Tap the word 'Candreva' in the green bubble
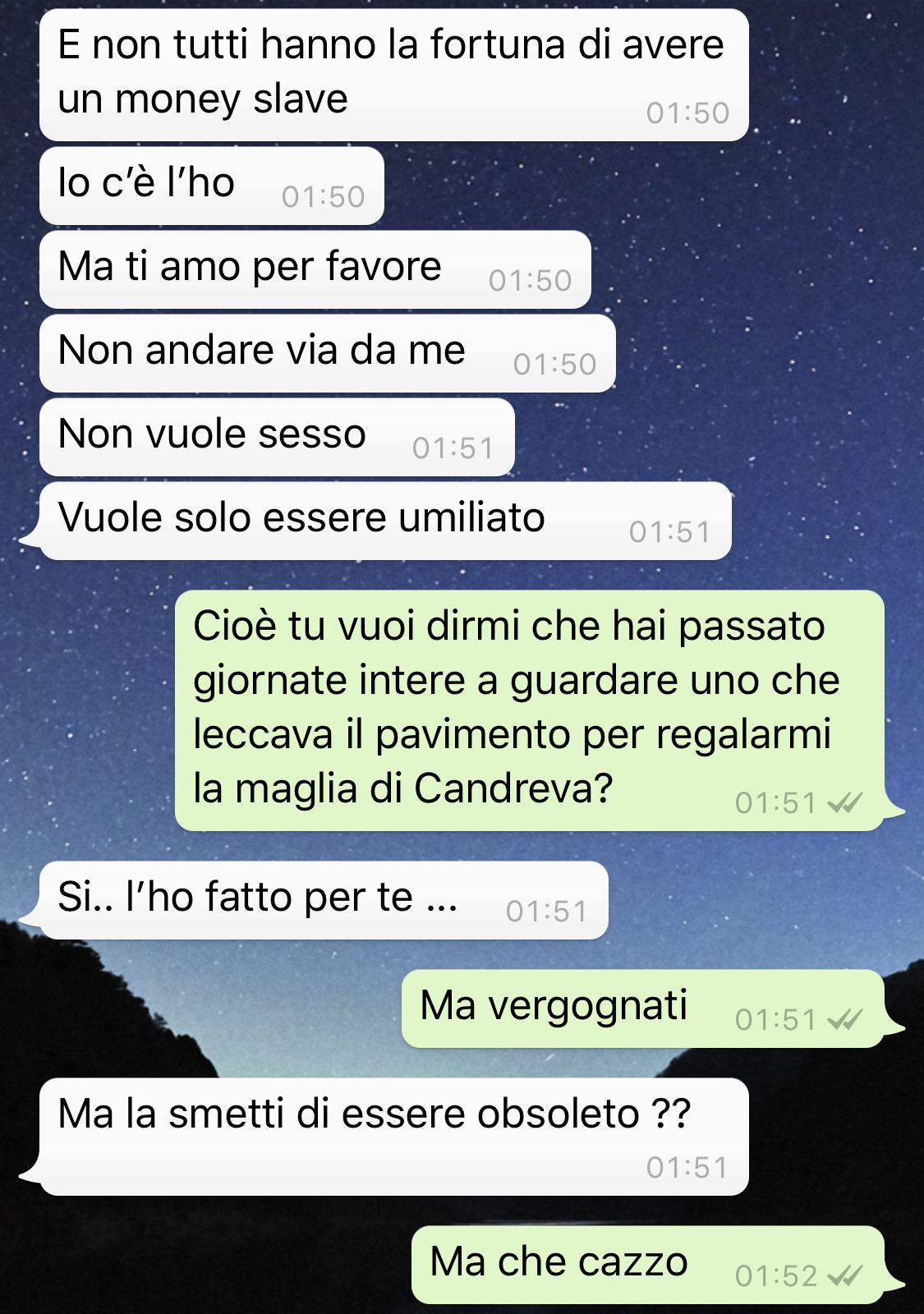Image resolution: width=924 pixels, height=1314 pixels. (513, 788)
